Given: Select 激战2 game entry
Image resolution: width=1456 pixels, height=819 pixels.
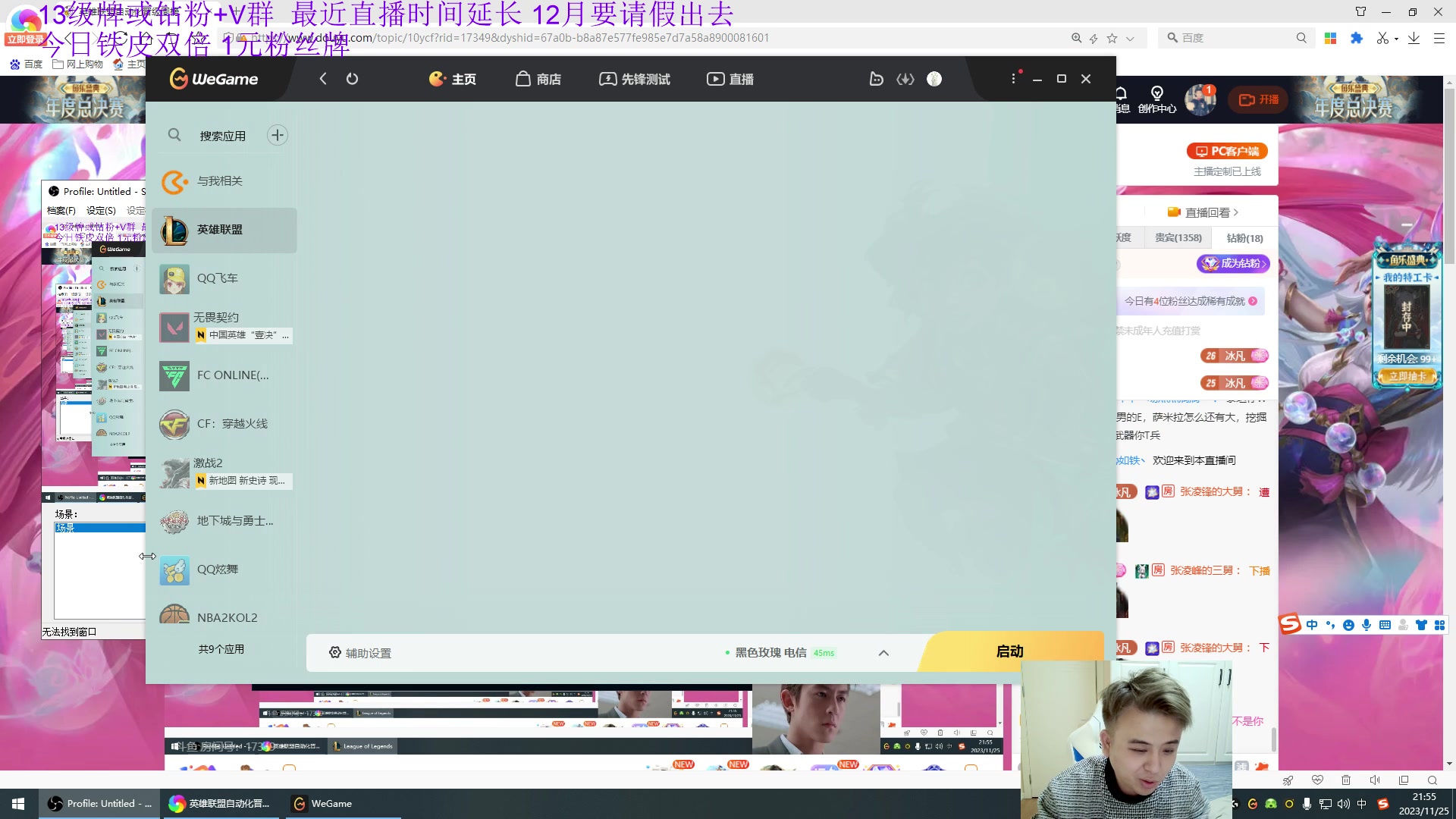Looking at the screenshot, I should click(x=208, y=463).
